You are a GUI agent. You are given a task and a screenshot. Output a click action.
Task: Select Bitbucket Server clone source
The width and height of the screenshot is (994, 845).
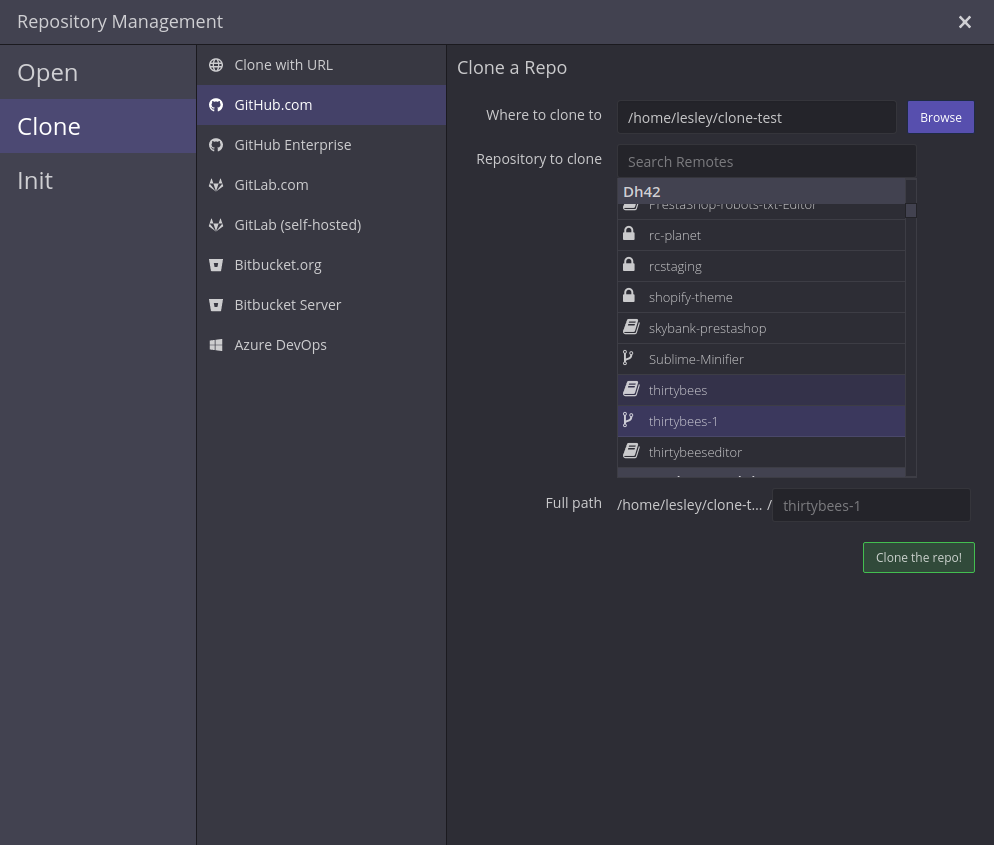tap(321, 305)
